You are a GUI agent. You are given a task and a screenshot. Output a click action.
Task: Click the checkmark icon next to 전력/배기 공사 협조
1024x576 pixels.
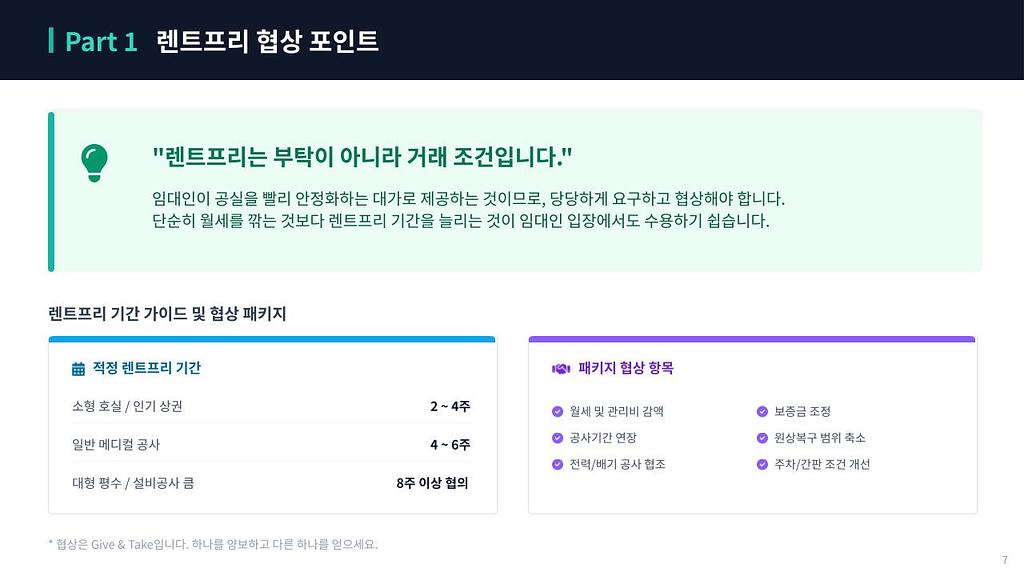[558, 464]
